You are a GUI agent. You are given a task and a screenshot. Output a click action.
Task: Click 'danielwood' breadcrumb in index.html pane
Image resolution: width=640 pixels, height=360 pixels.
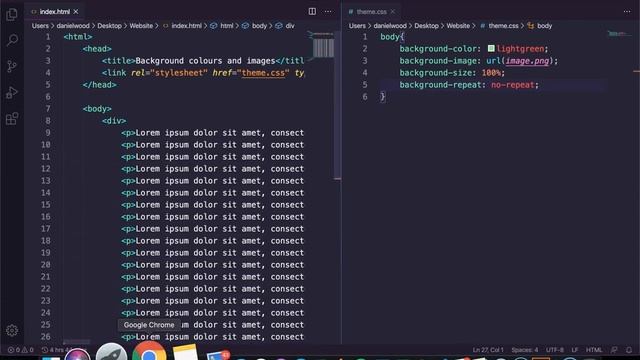(73, 26)
